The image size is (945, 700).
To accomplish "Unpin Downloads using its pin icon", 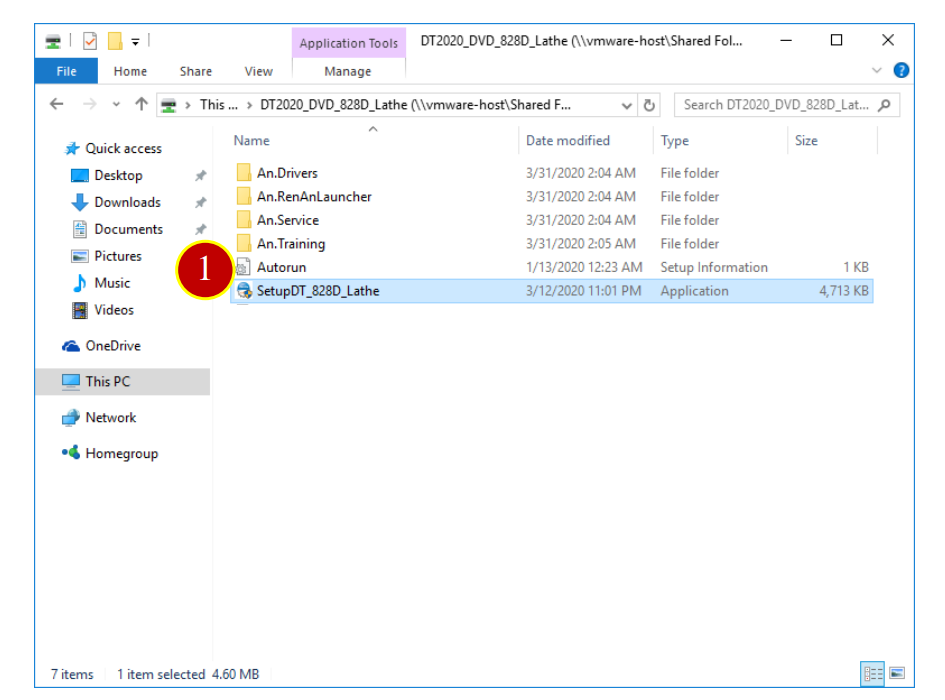I will click(201, 203).
